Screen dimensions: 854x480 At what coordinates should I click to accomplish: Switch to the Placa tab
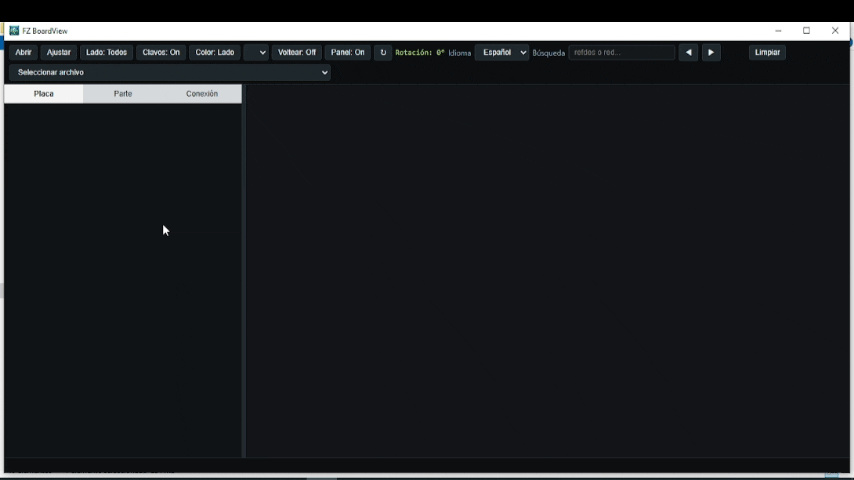pos(44,94)
